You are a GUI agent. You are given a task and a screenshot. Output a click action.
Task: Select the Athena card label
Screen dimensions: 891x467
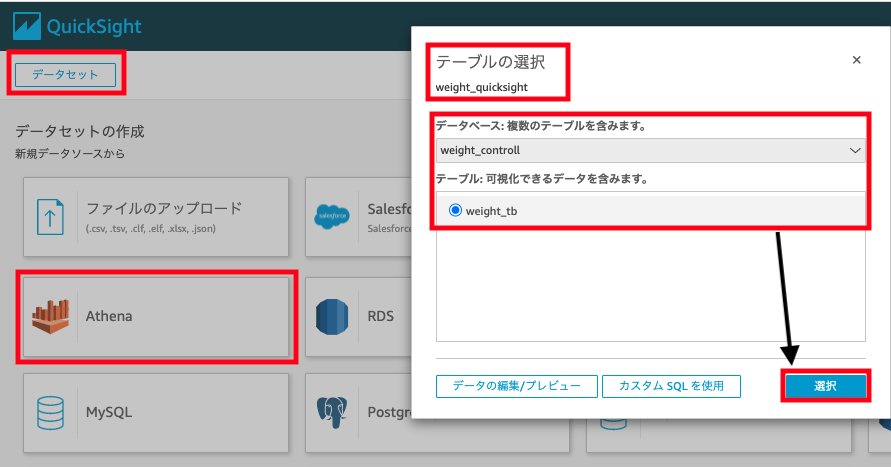pos(109,316)
